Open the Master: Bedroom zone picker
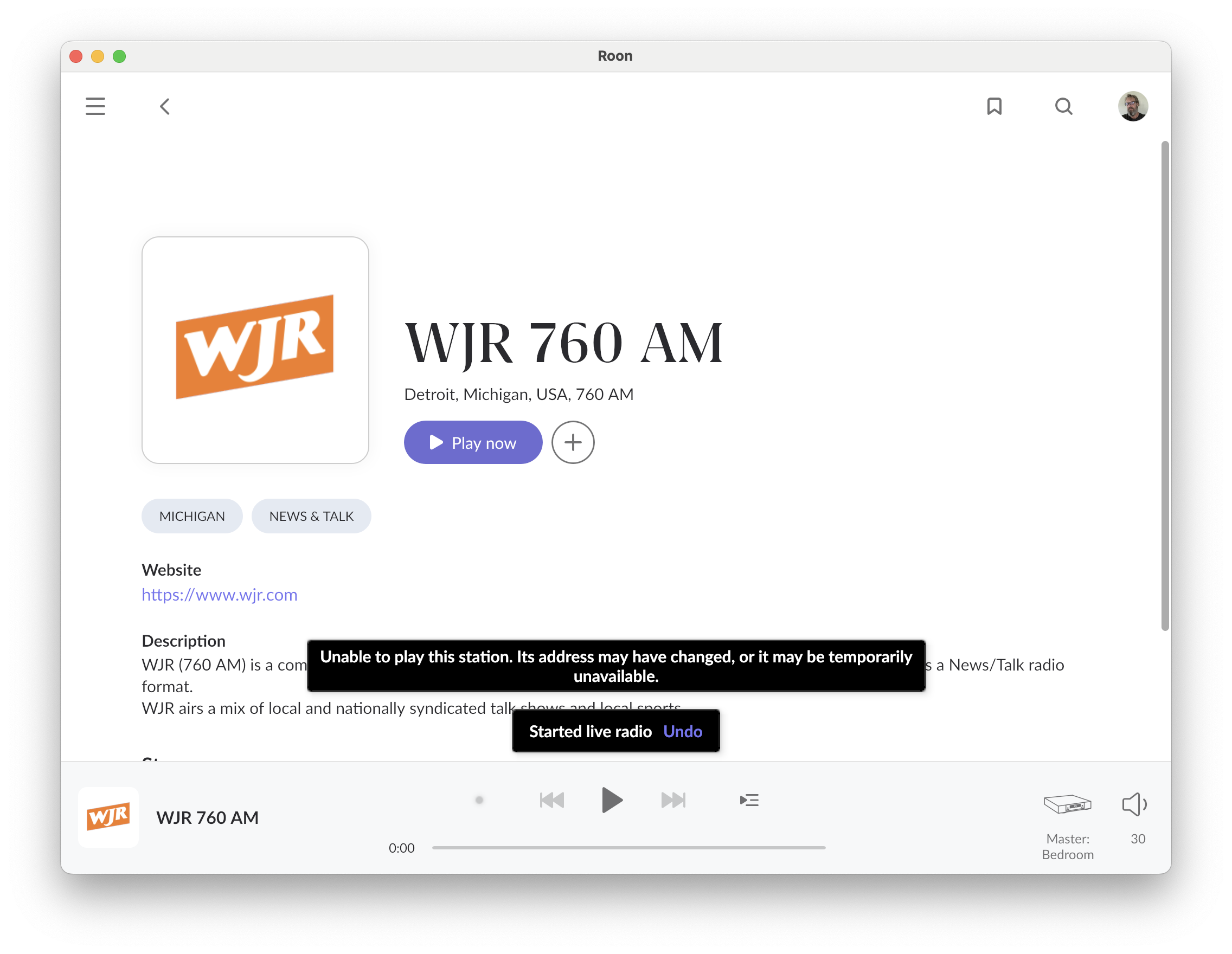The image size is (1232, 954). pos(1067,827)
